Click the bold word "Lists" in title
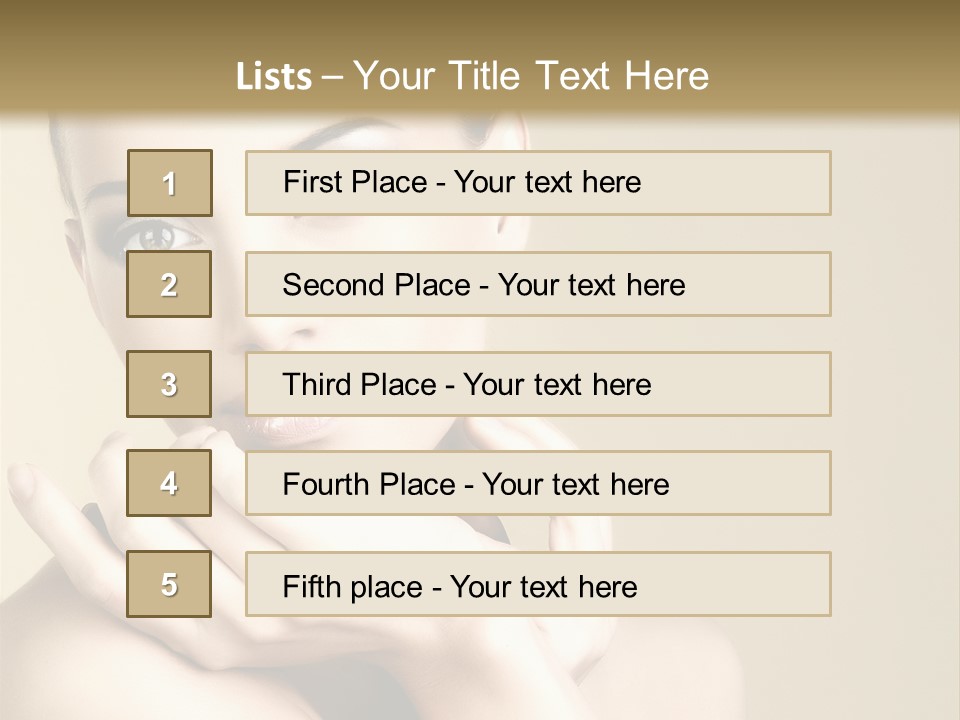Image resolution: width=960 pixels, height=720 pixels. point(274,77)
